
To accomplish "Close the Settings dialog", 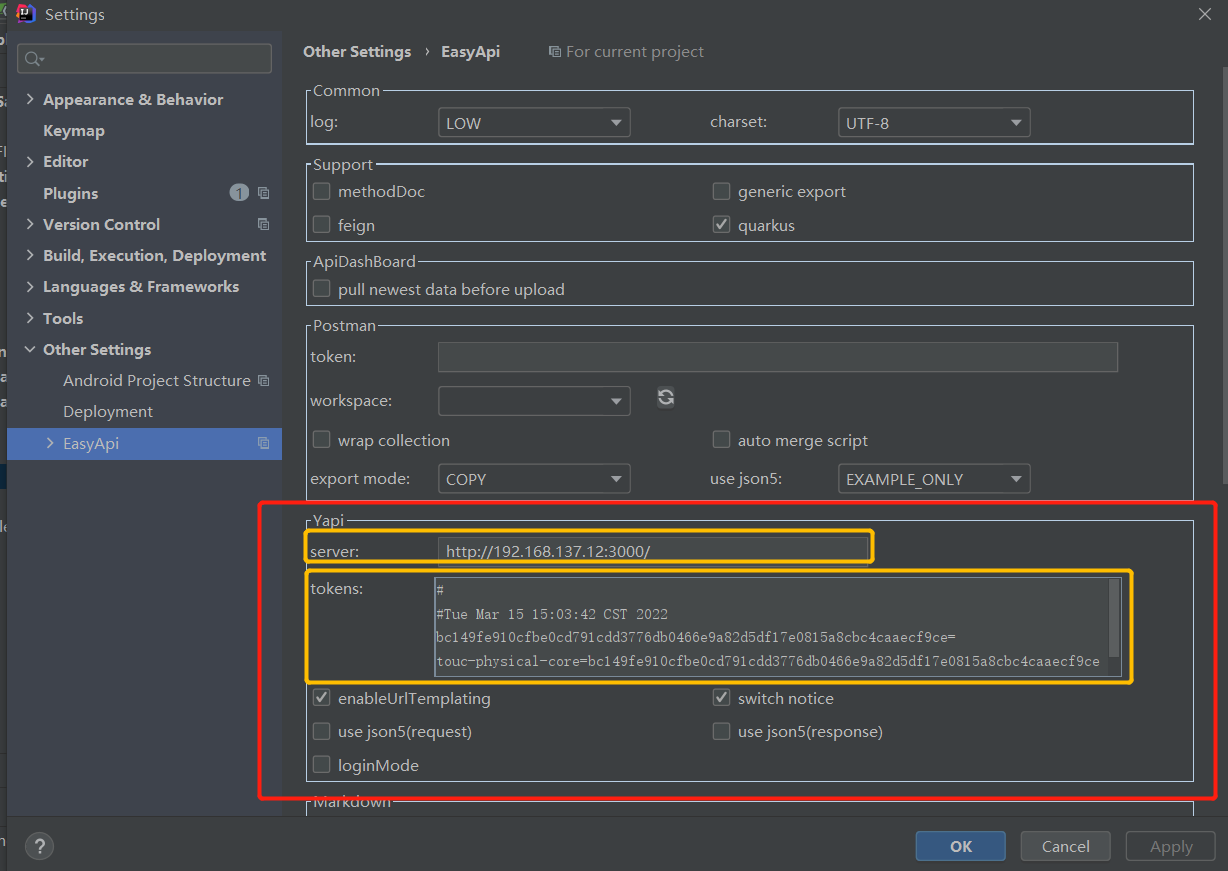I will point(1206,14).
